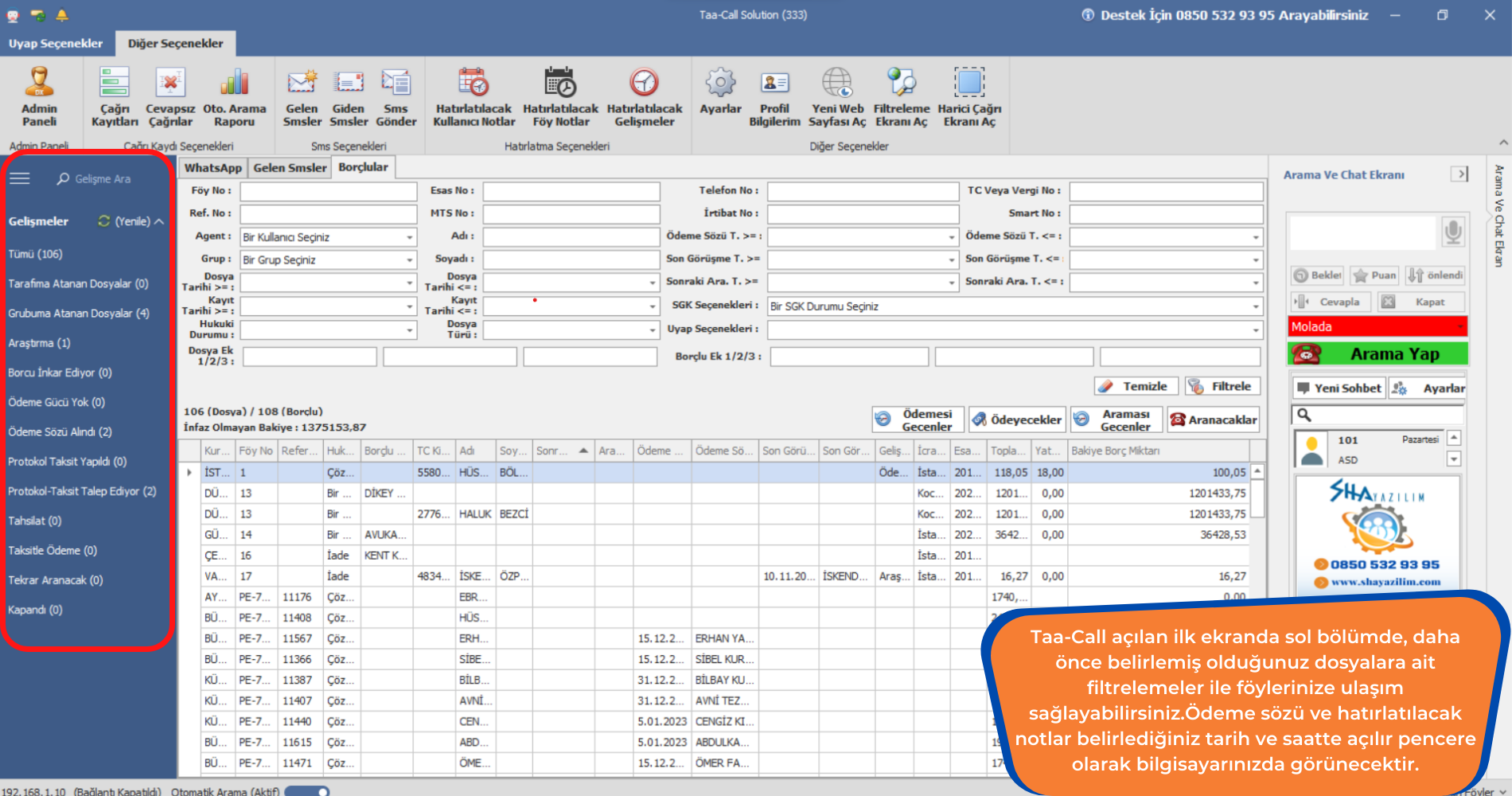The height and width of the screenshot is (796, 1512).
Task: Select Grubuma Atanan Dosyalar (4)
Action: pos(79,313)
